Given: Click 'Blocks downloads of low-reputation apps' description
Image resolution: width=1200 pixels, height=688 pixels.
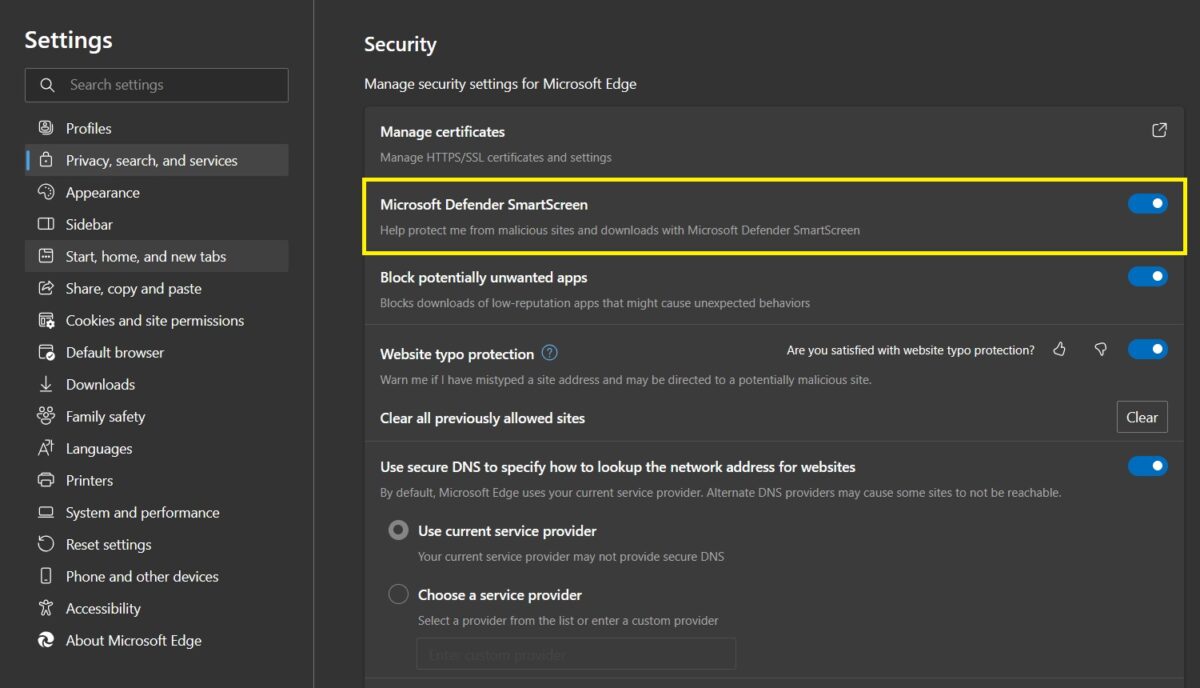Looking at the screenshot, I should point(595,302).
